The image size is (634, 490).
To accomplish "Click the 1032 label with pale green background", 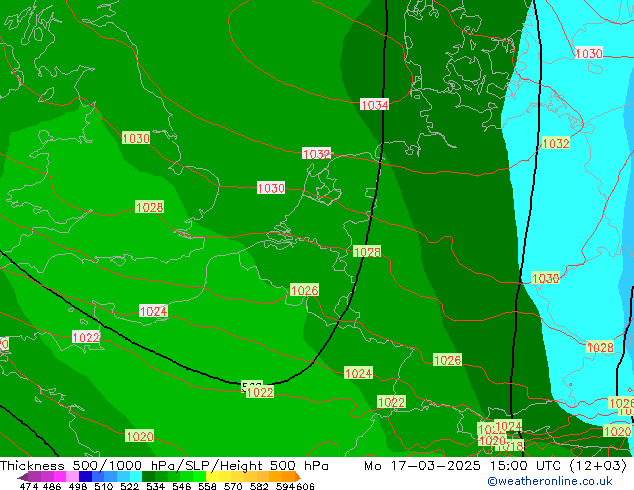I will (556, 143).
